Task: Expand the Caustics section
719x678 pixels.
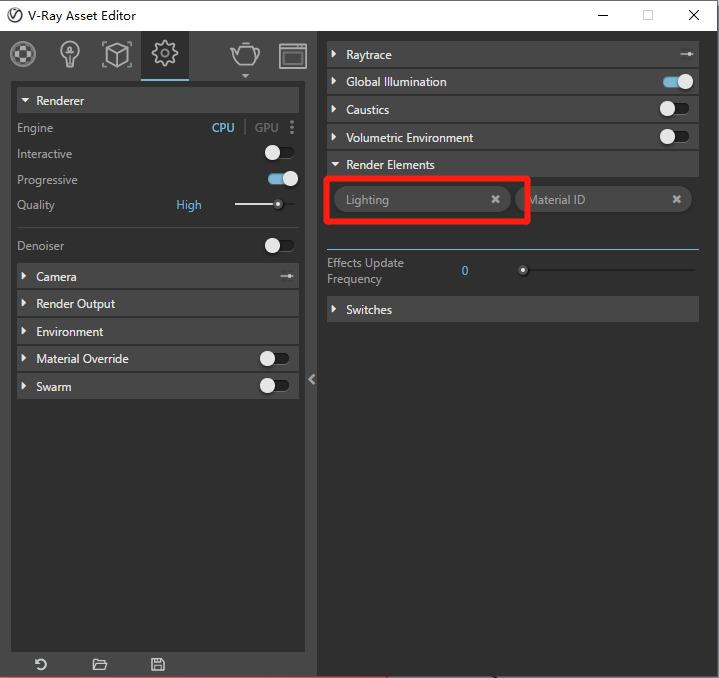Action: pos(513,110)
